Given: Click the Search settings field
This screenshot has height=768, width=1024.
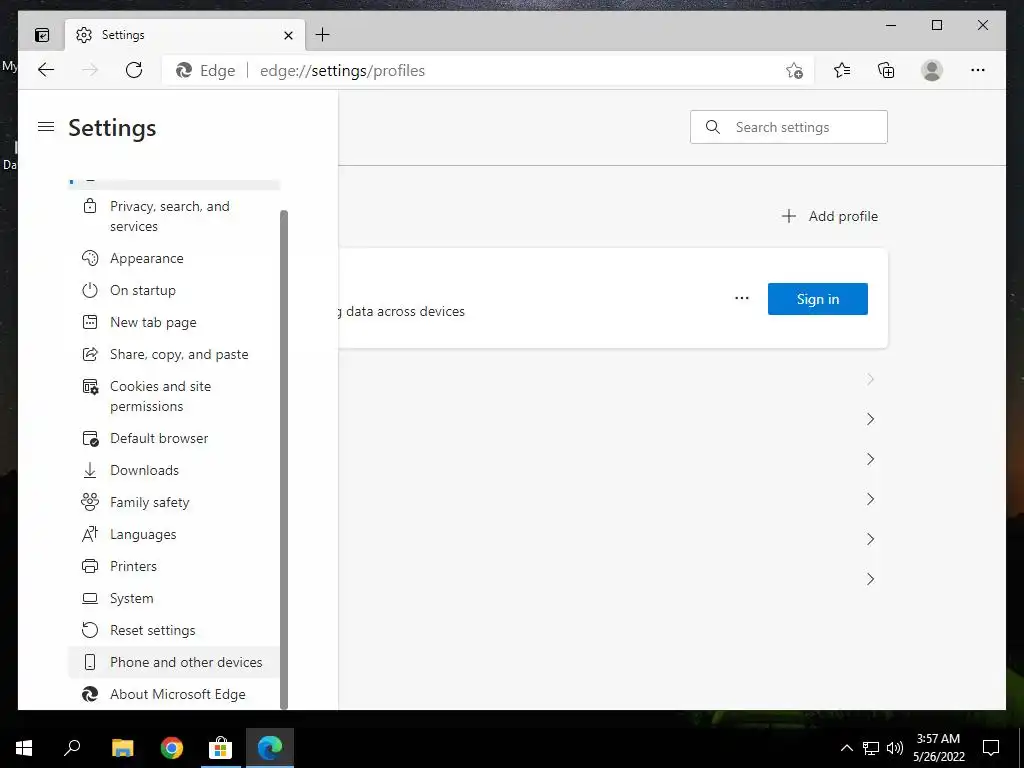Looking at the screenshot, I should (789, 127).
